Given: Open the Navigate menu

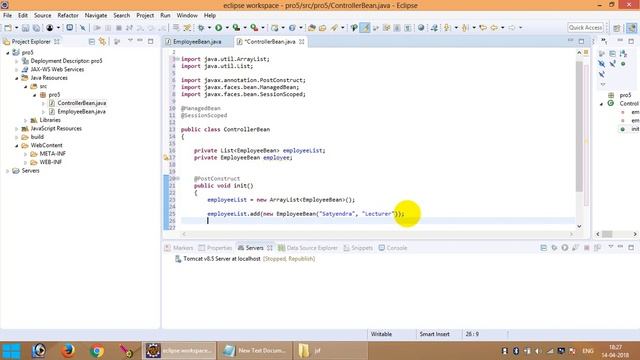Looking at the screenshot, I should point(96,16).
